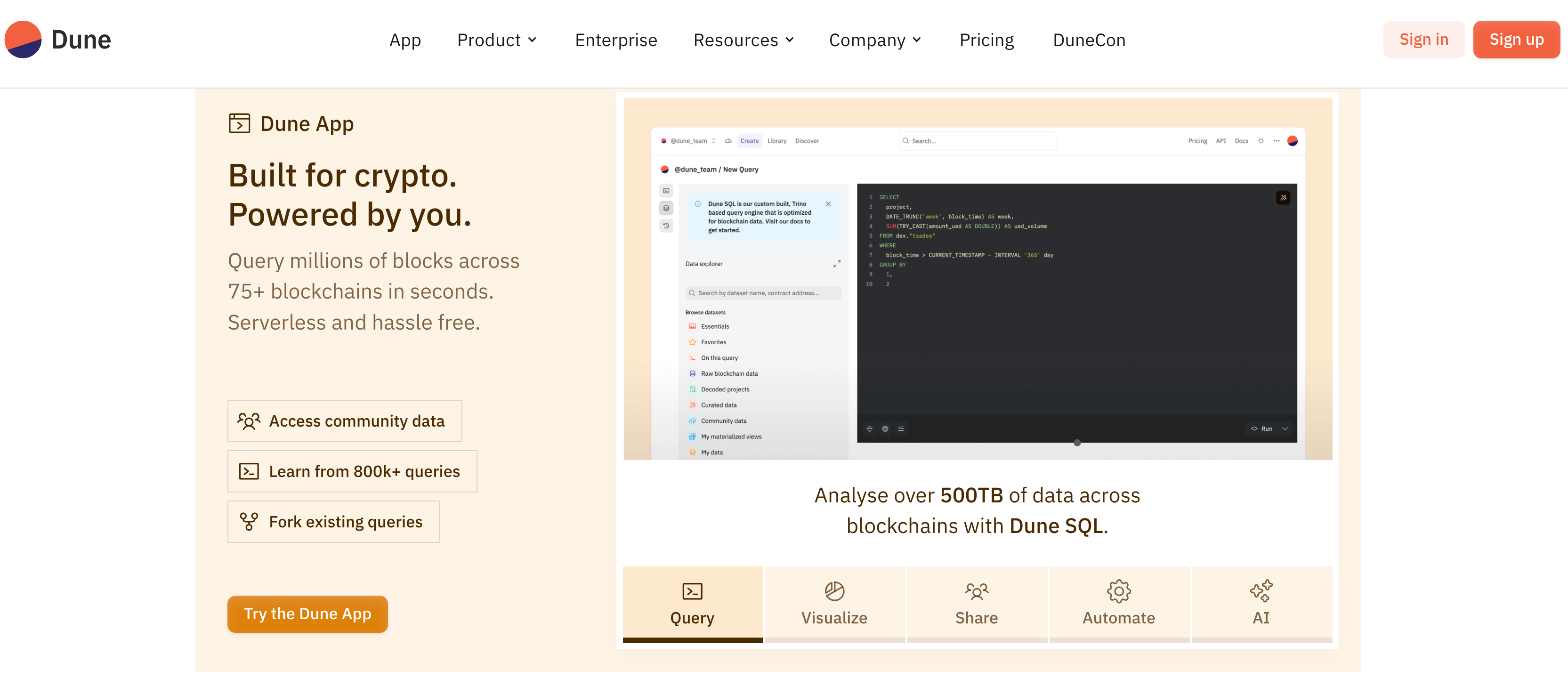Click the Dune SQL editor preview image
This screenshot has height=679, width=1568.
tap(977, 279)
